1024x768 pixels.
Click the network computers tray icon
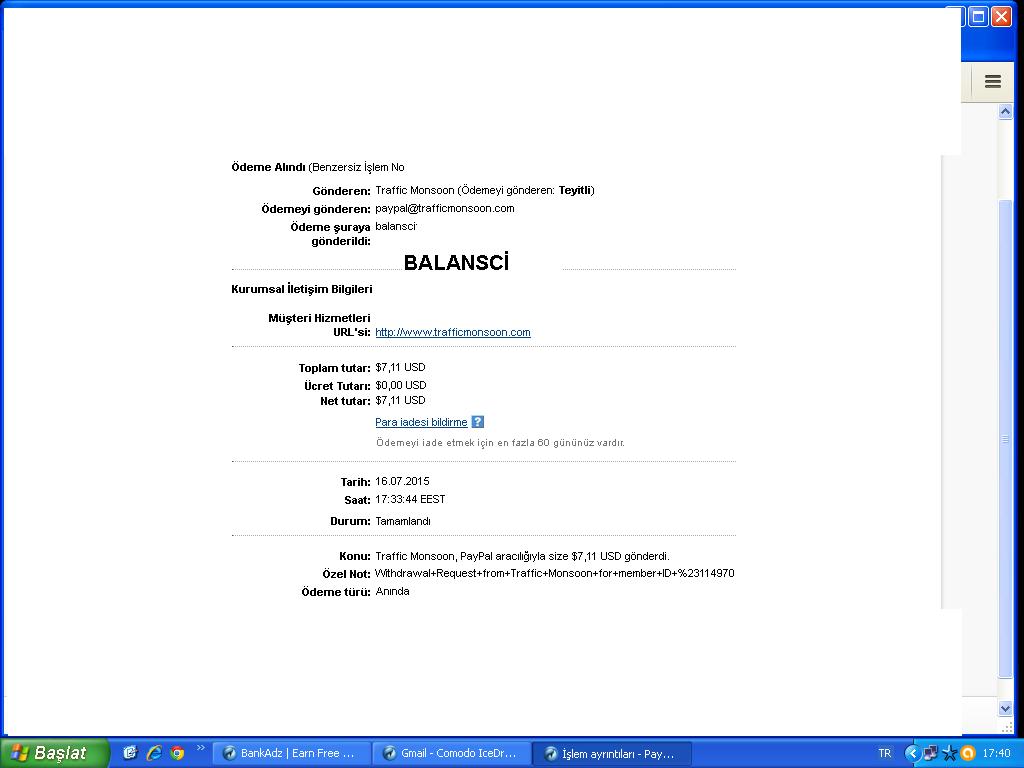[x=930, y=753]
